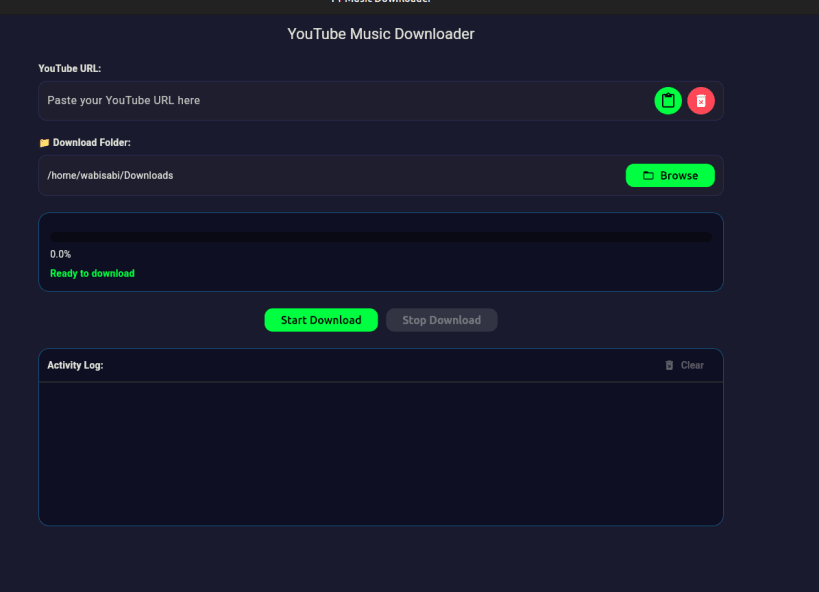This screenshot has height=592, width=819.
Task: Click the 'Activity Log:' heading
Action: [75, 365]
